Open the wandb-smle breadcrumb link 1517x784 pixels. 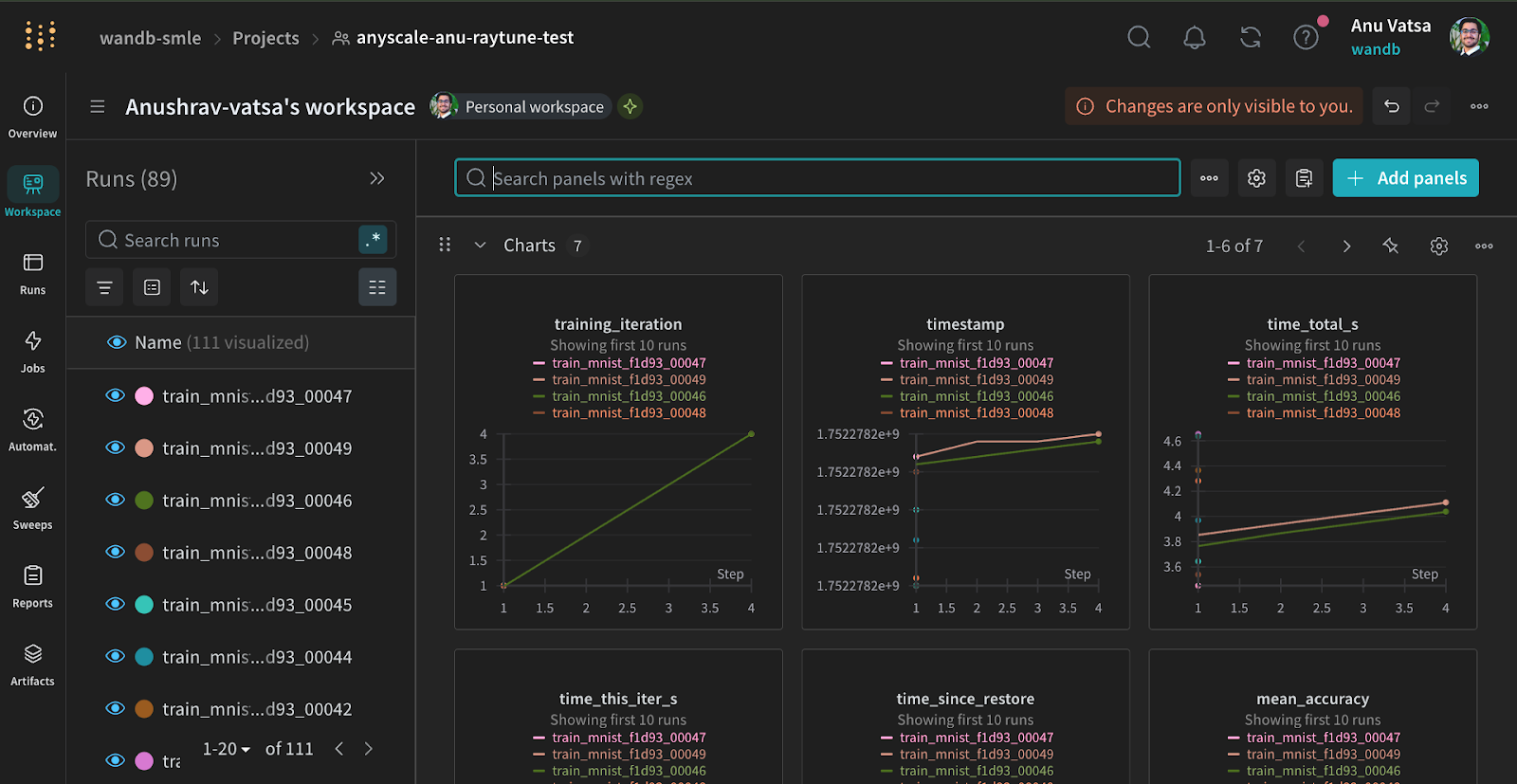151,38
